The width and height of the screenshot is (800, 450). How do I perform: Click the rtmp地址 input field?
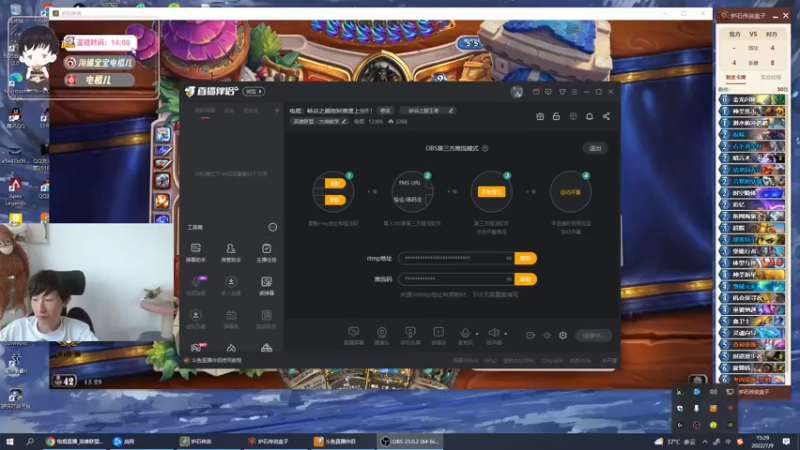[x=457, y=258]
